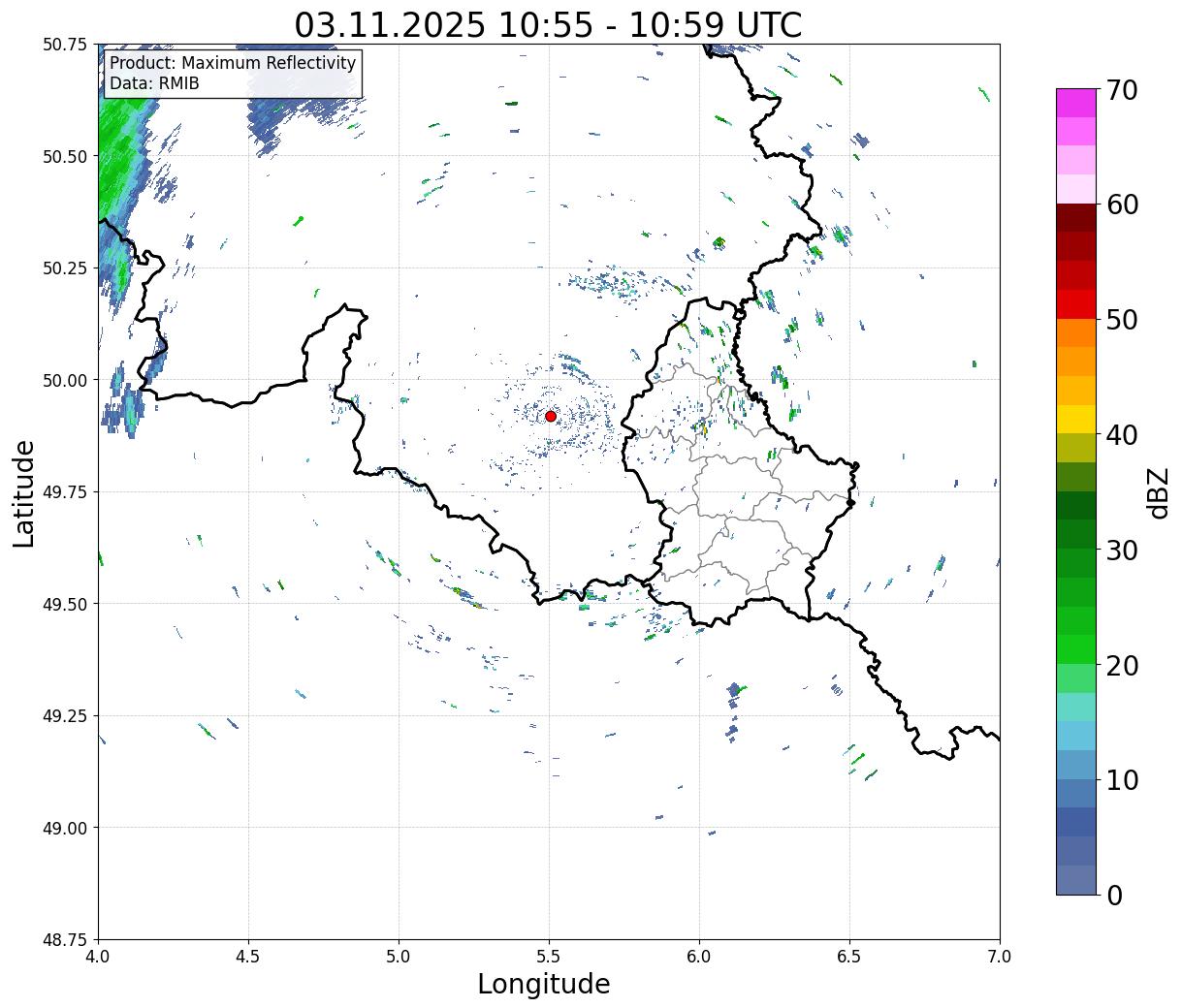Image resolution: width=1182 pixels, height=1008 pixels.
Task: Click longitude tick label 4.0
Action: click(98, 956)
